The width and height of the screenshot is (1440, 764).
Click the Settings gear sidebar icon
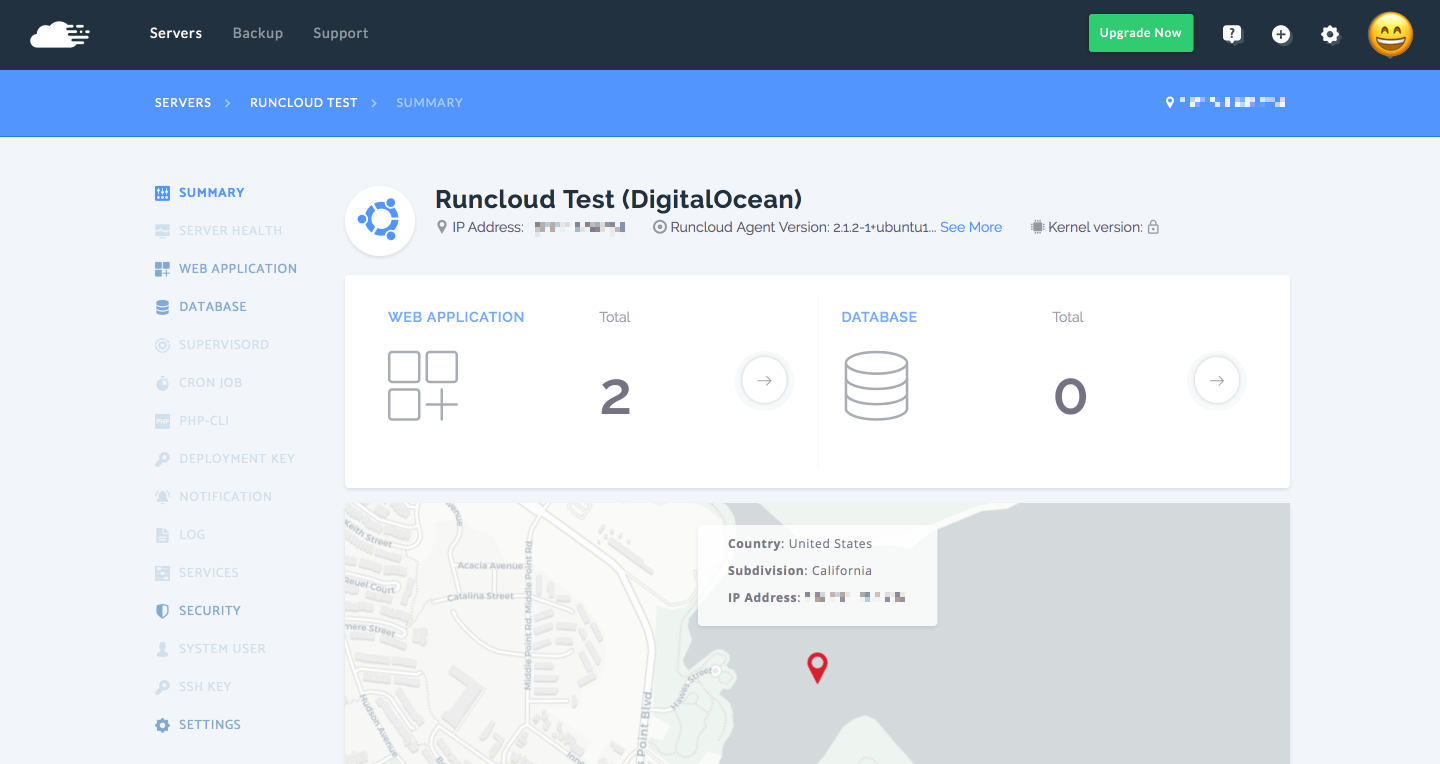pos(162,725)
